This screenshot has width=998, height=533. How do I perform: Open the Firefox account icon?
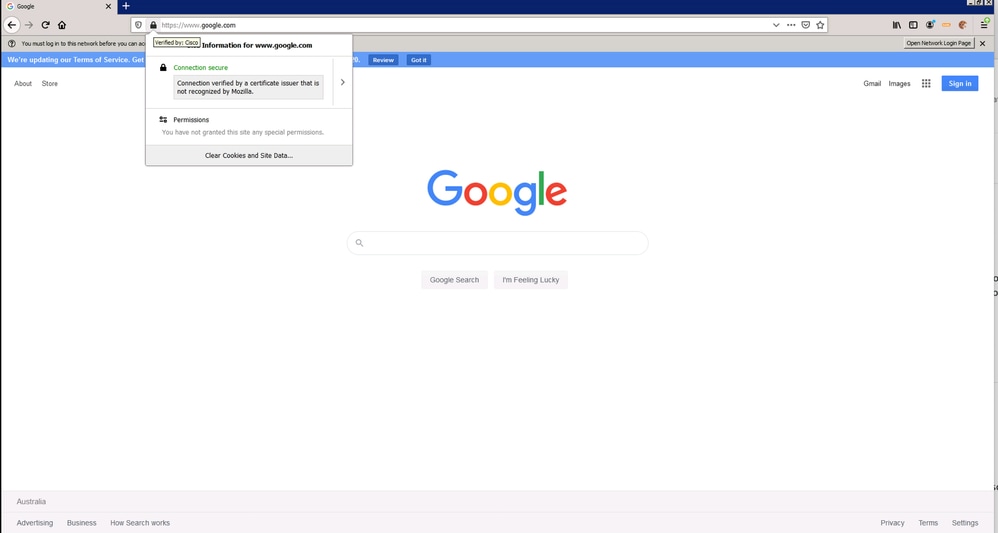930,25
